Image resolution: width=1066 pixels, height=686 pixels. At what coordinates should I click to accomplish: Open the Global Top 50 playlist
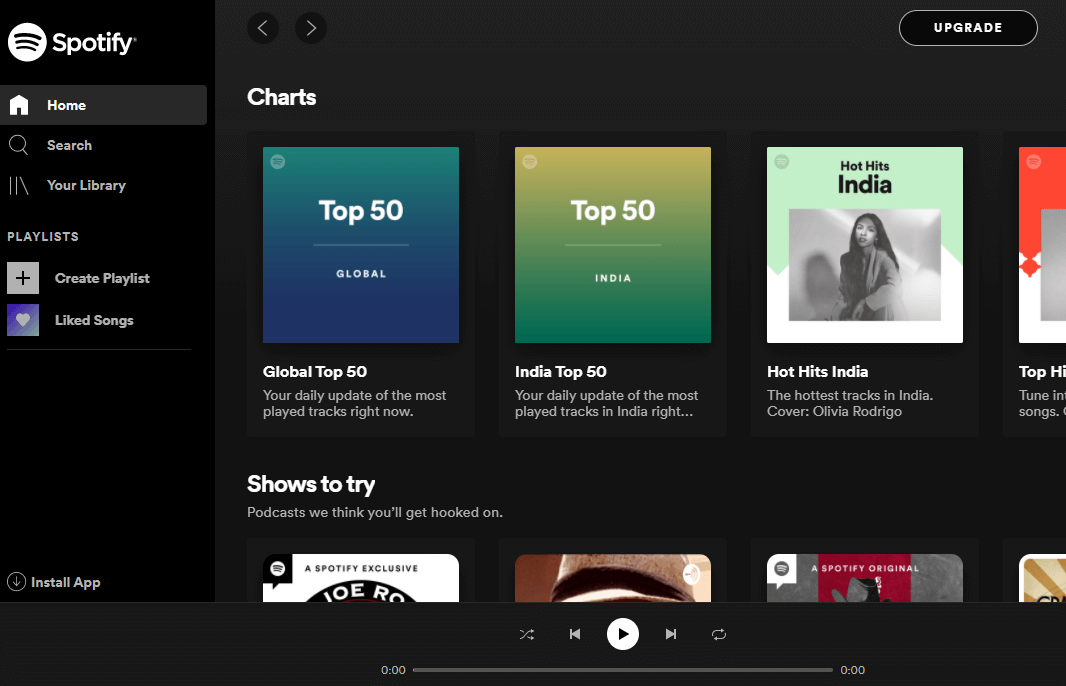(360, 245)
